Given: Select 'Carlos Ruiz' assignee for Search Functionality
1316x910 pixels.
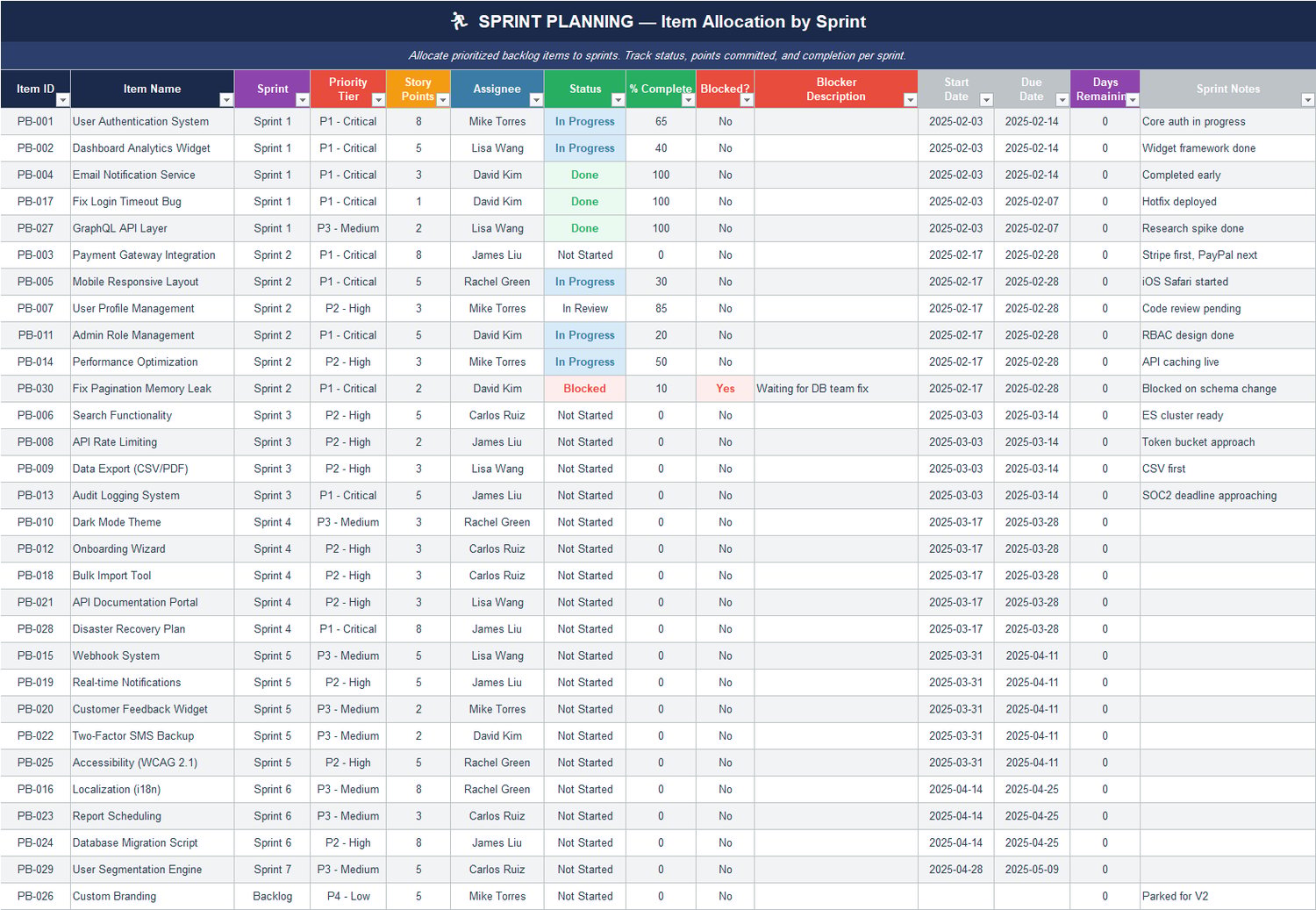Looking at the screenshot, I should pyautogui.click(x=497, y=415).
